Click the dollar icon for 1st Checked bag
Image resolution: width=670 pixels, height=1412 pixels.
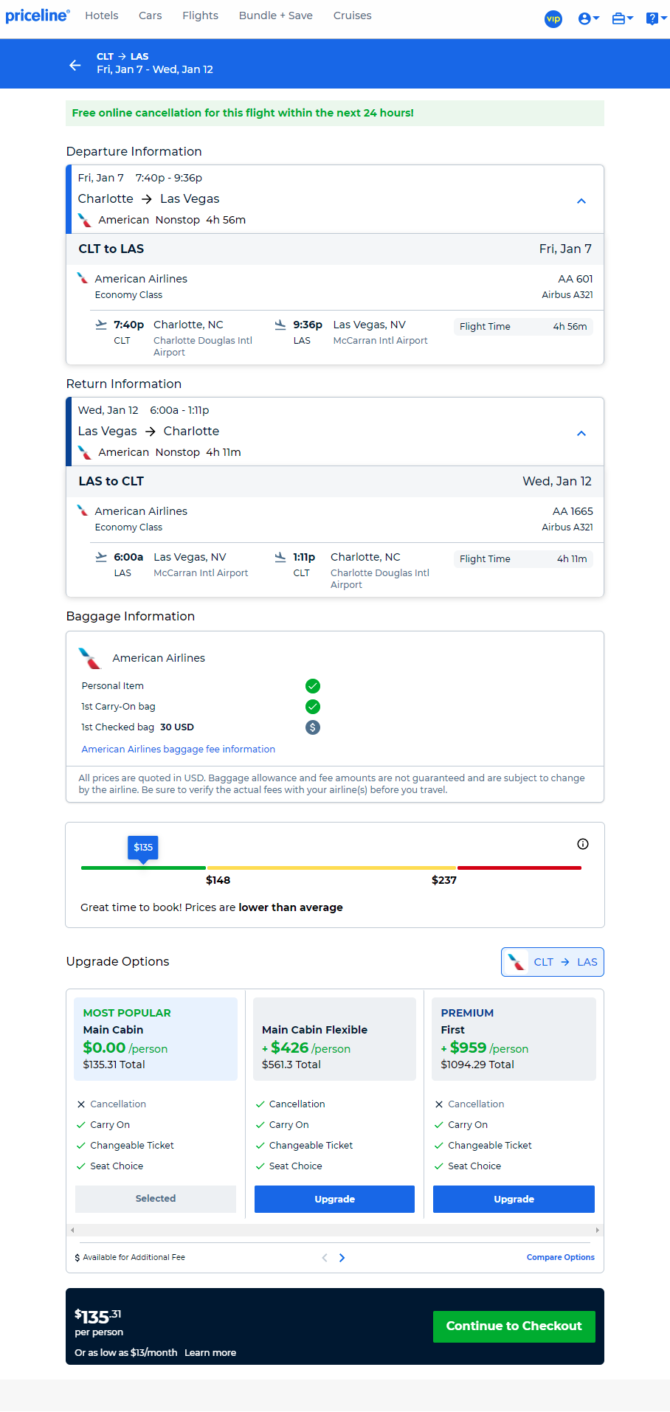[x=313, y=727]
